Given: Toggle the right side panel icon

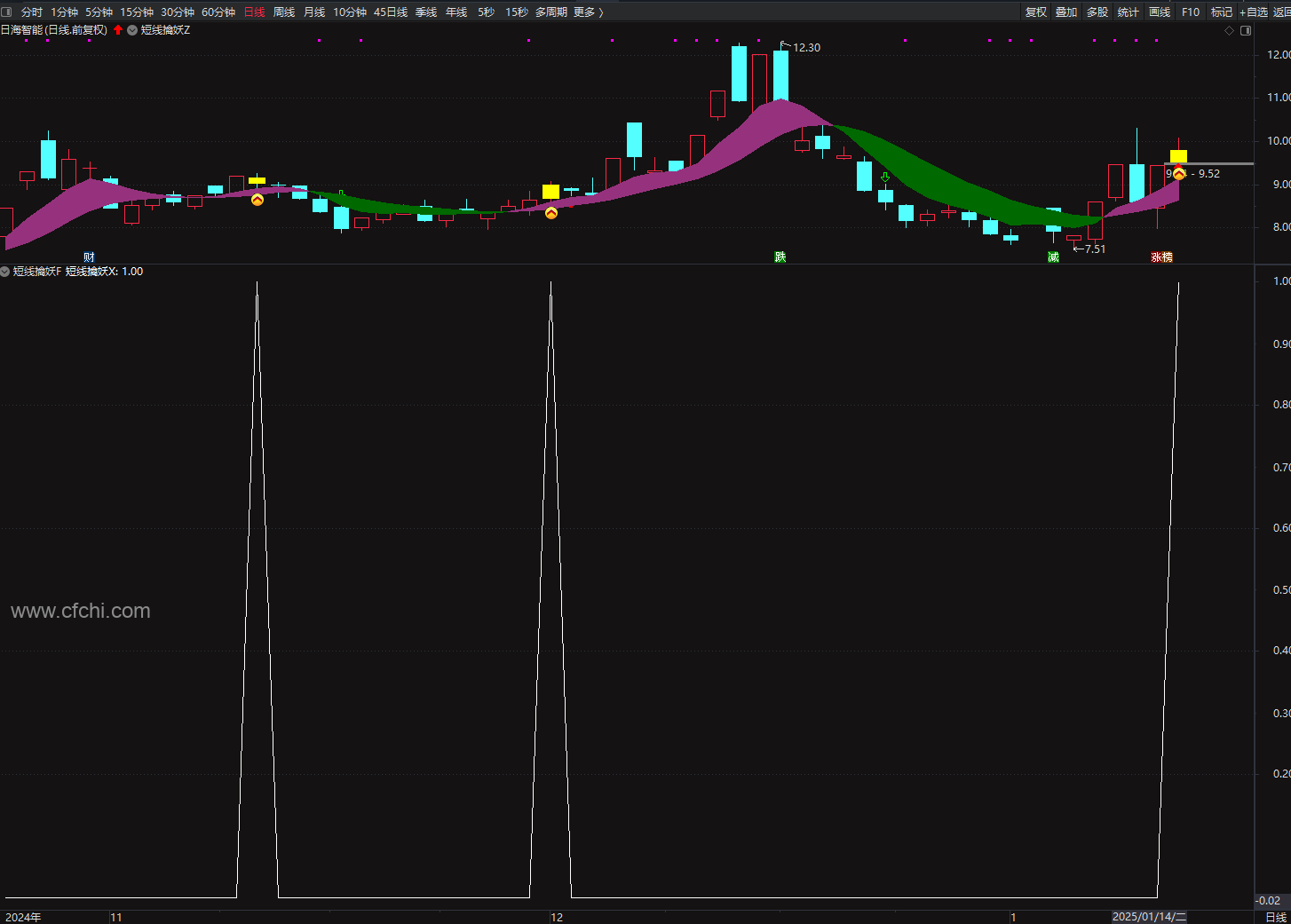Looking at the screenshot, I should click(1246, 30).
